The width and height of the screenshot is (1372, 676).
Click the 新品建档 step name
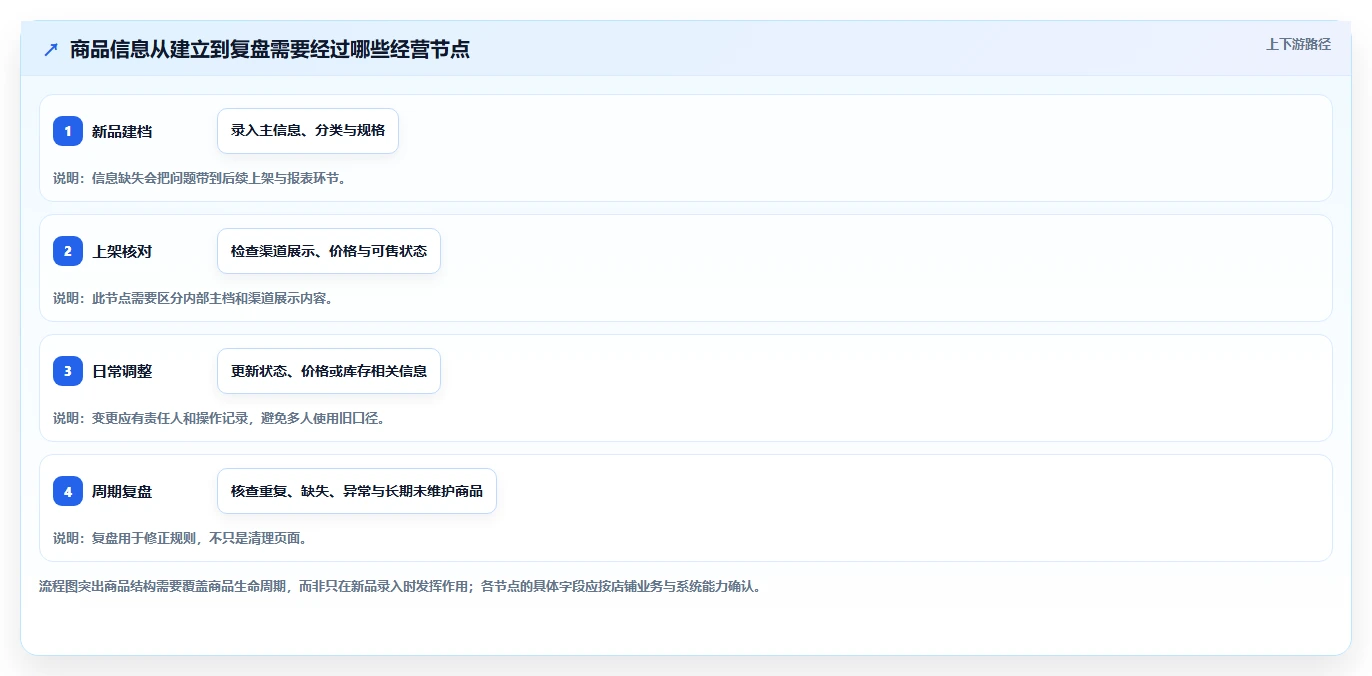point(122,131)
